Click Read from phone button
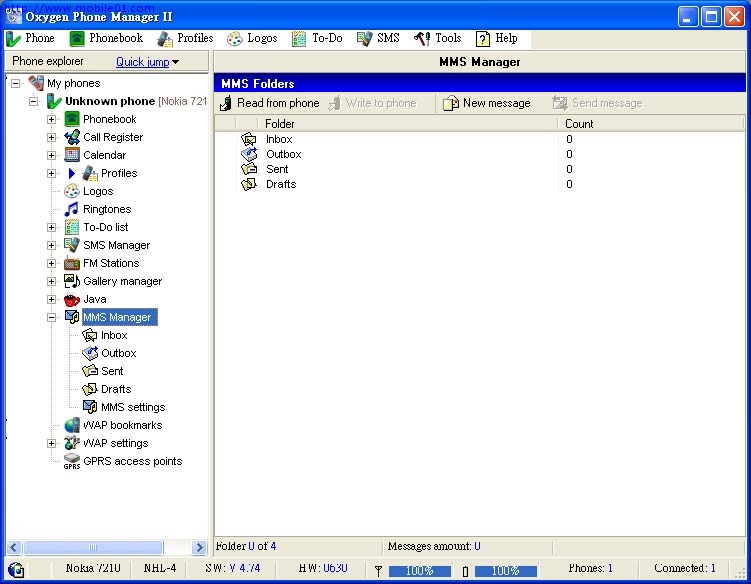The height and width of the screenshot is (584, 751). pyautogui.click(x=270, y=103)
